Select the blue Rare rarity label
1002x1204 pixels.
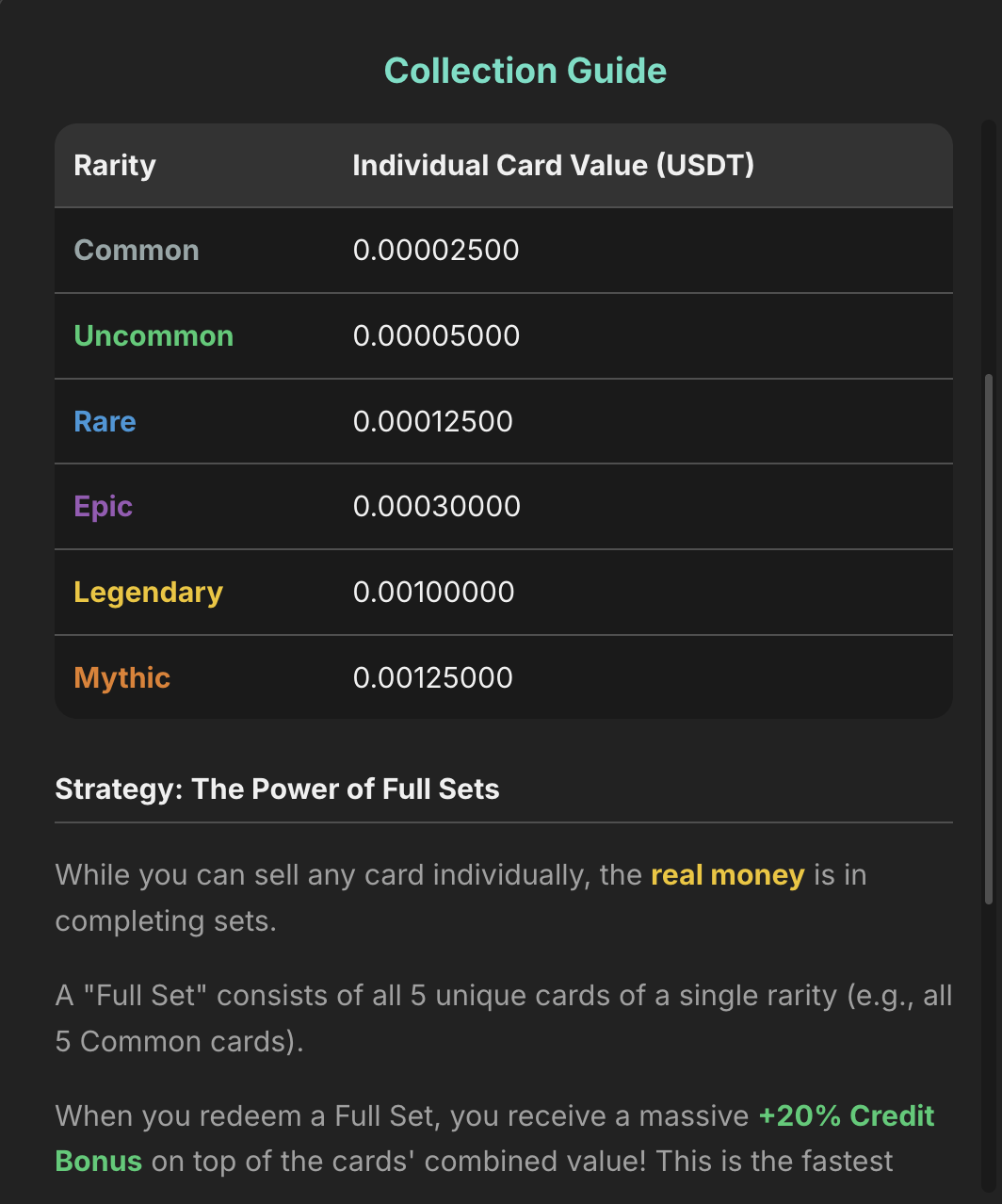pos(105,421)
